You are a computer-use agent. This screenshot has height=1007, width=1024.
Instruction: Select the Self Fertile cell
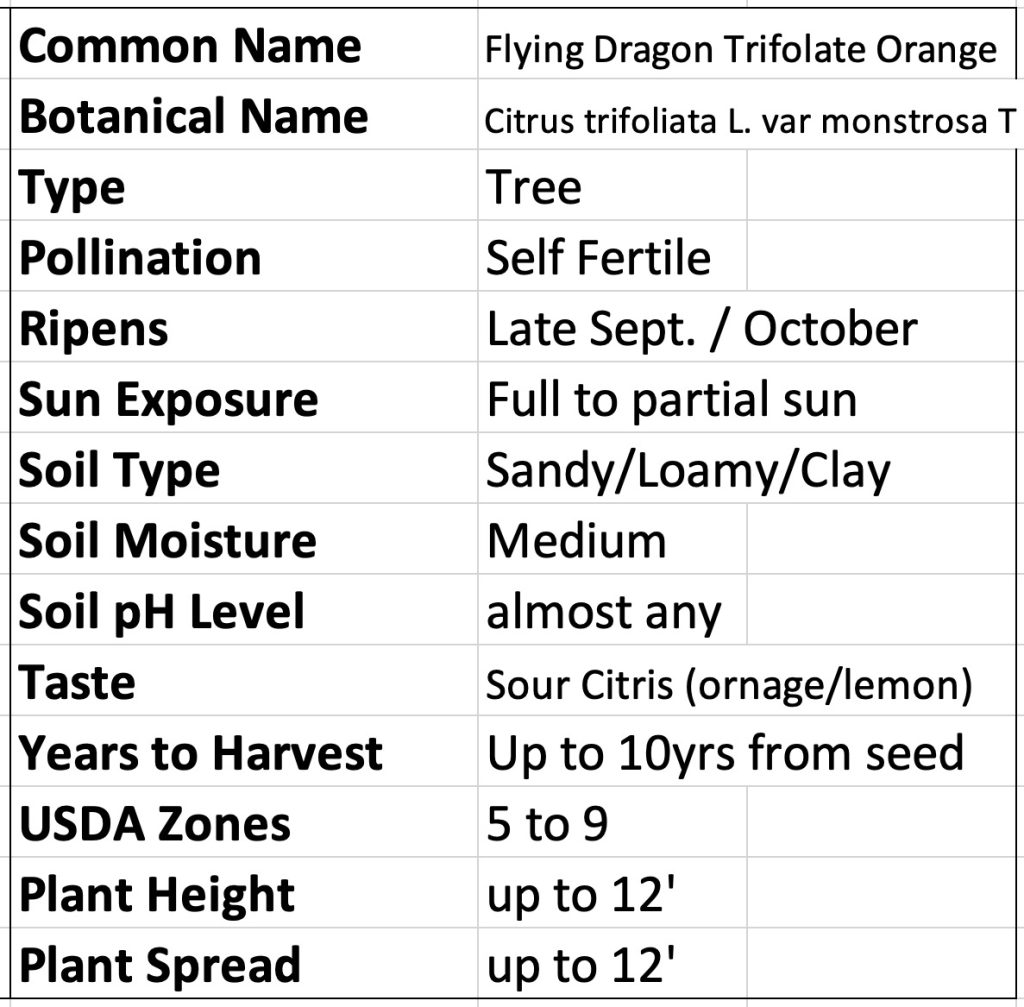coord(598,258)
